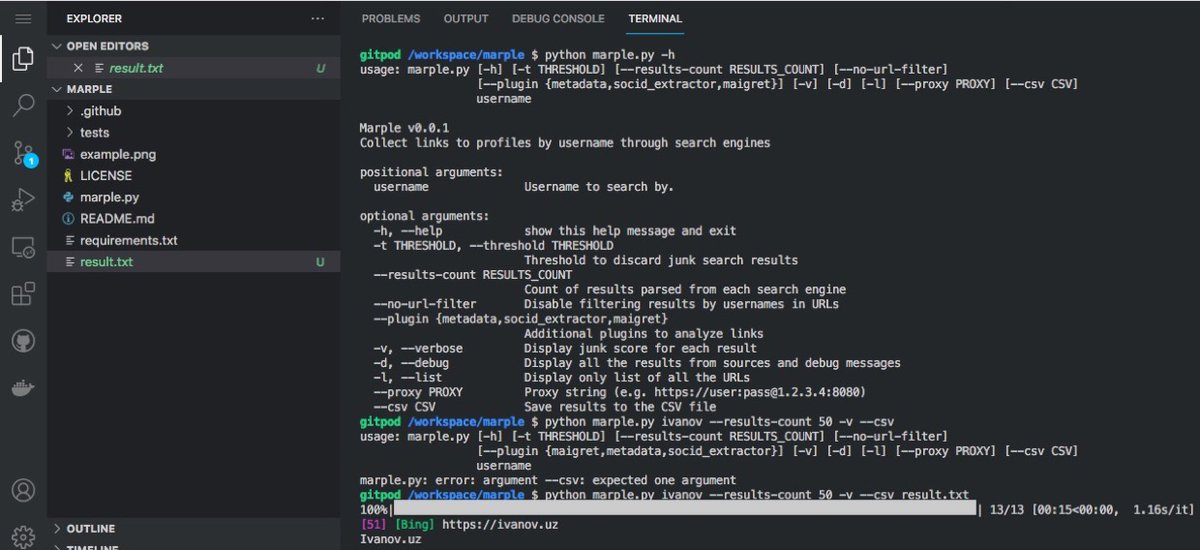Select the Terminal tab

(x=655, y=18)
